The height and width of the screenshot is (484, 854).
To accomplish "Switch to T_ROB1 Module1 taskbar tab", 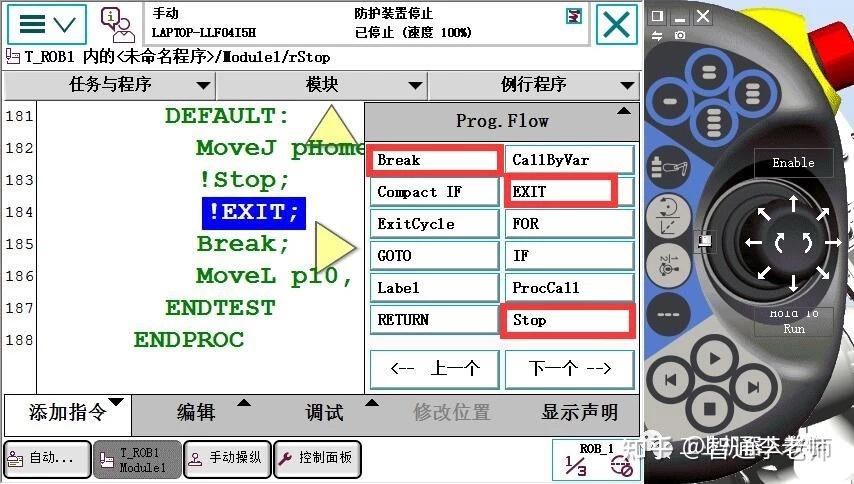I will [x=137, y=460].
